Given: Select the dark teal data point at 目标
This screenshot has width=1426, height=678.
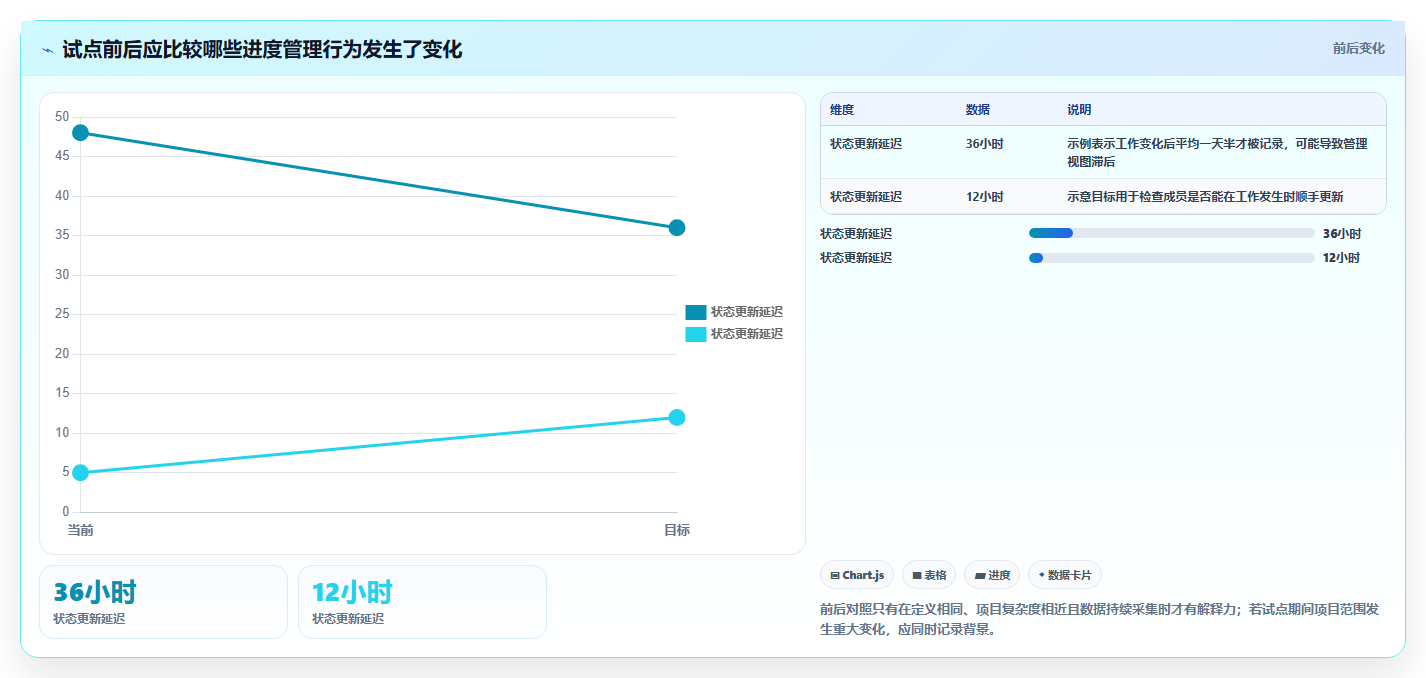Looking at the screenshot, I should 677,228.
